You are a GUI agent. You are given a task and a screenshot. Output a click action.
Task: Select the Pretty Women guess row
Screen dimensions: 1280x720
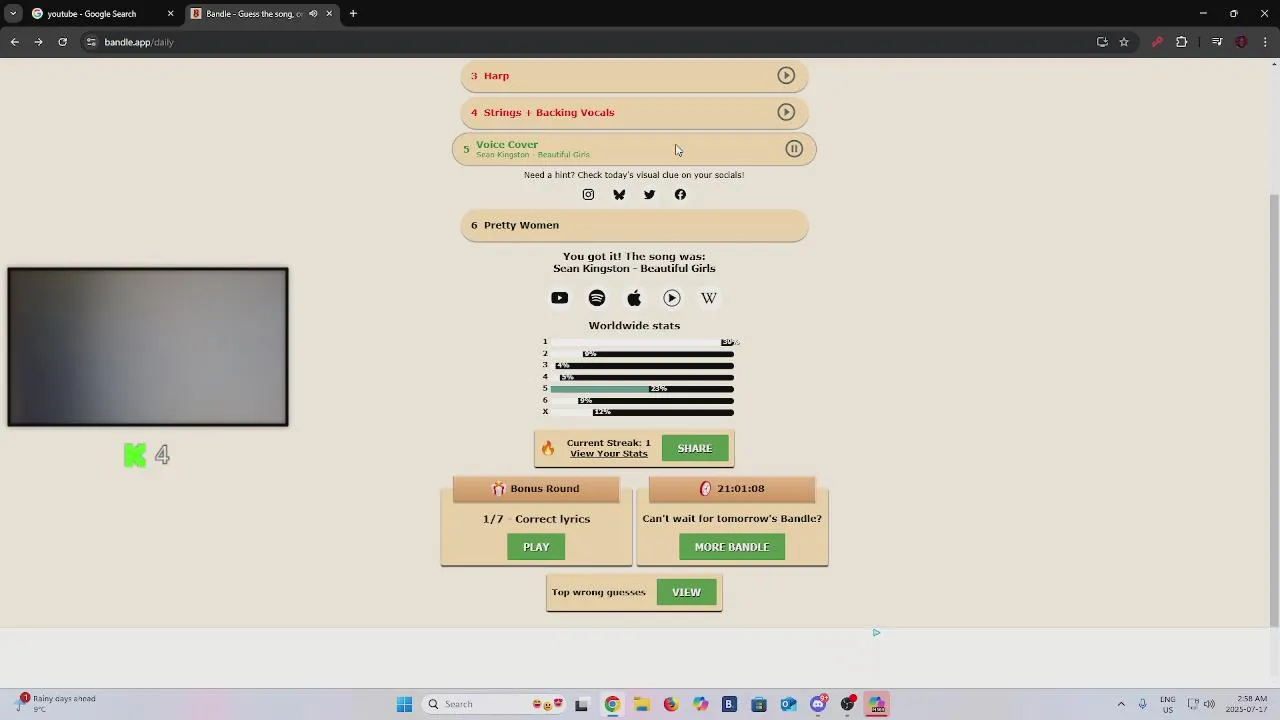coord(634,225)
